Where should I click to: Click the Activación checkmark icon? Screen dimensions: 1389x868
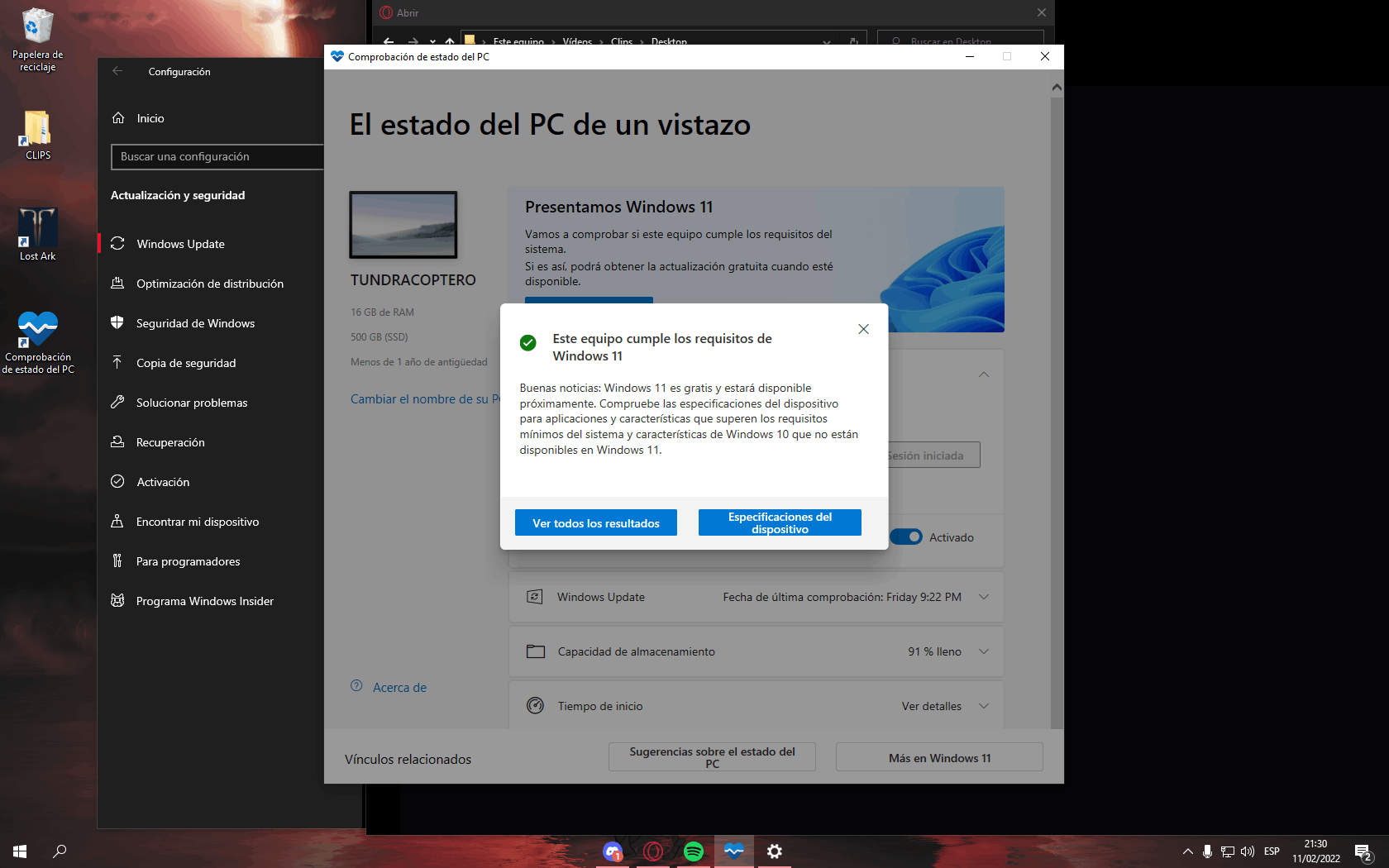pos(117,481)
